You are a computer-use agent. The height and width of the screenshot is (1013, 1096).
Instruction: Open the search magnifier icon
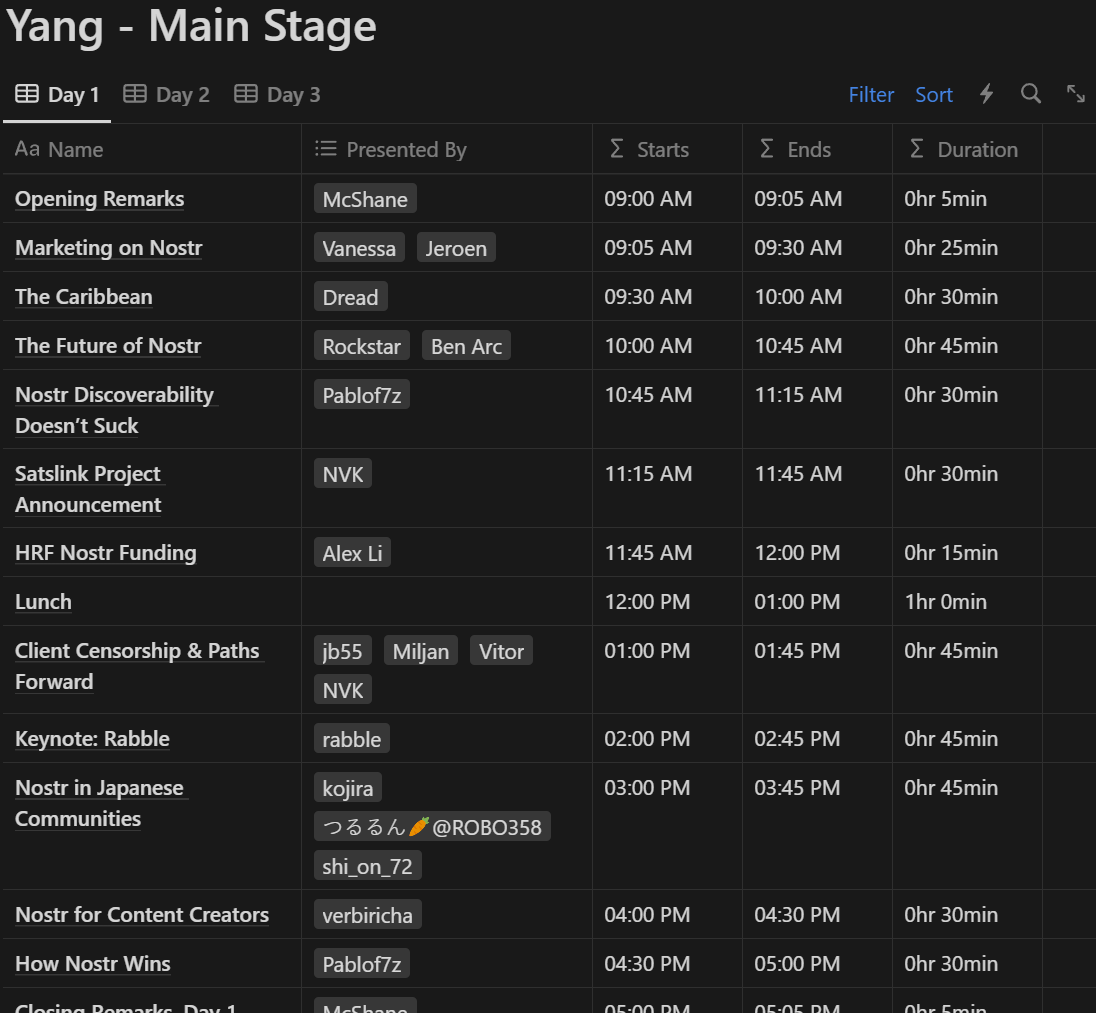tap(1031, 94)
